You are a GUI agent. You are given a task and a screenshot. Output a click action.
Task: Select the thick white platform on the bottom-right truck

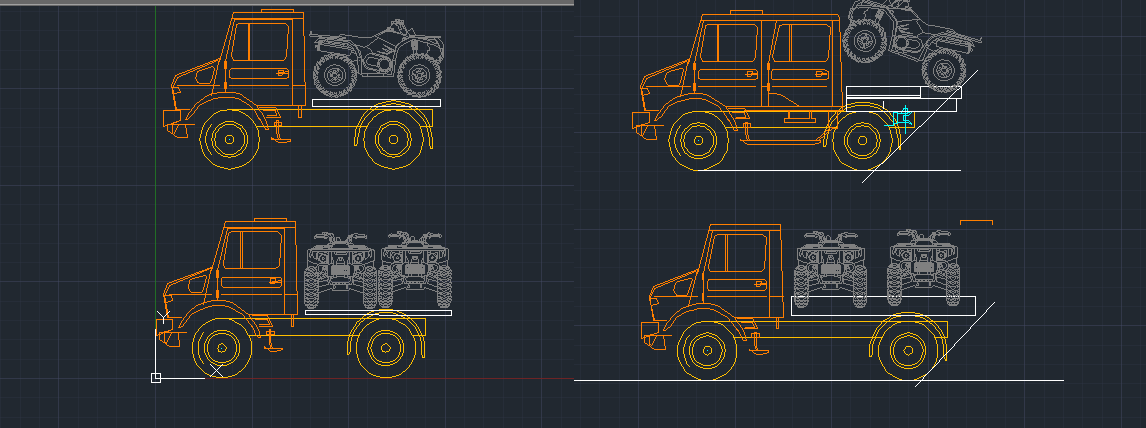[884, 306]
